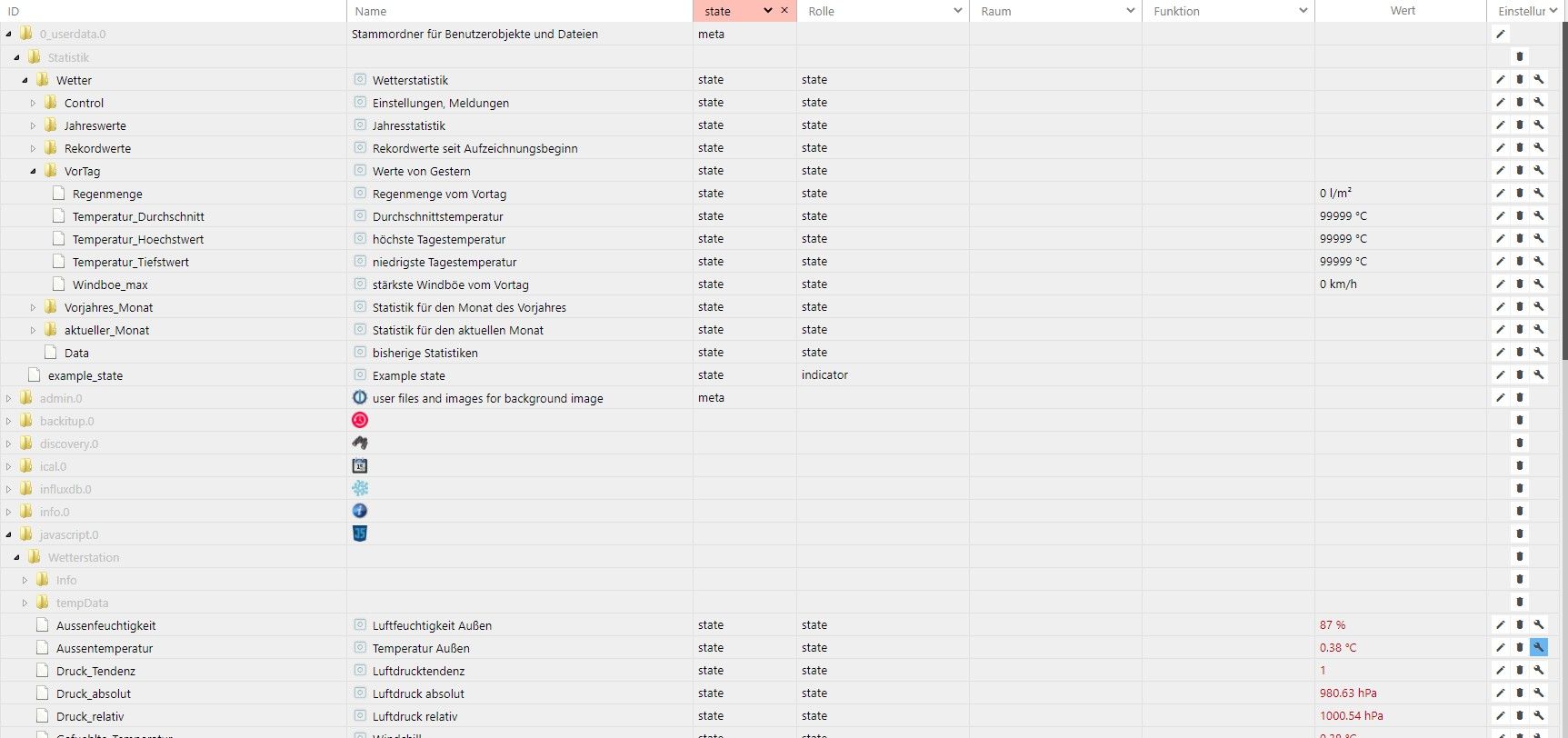The image size is (1568, 738).
Task: Open custom settings wrench for Jahreswerte
Action: point(1539,125)
